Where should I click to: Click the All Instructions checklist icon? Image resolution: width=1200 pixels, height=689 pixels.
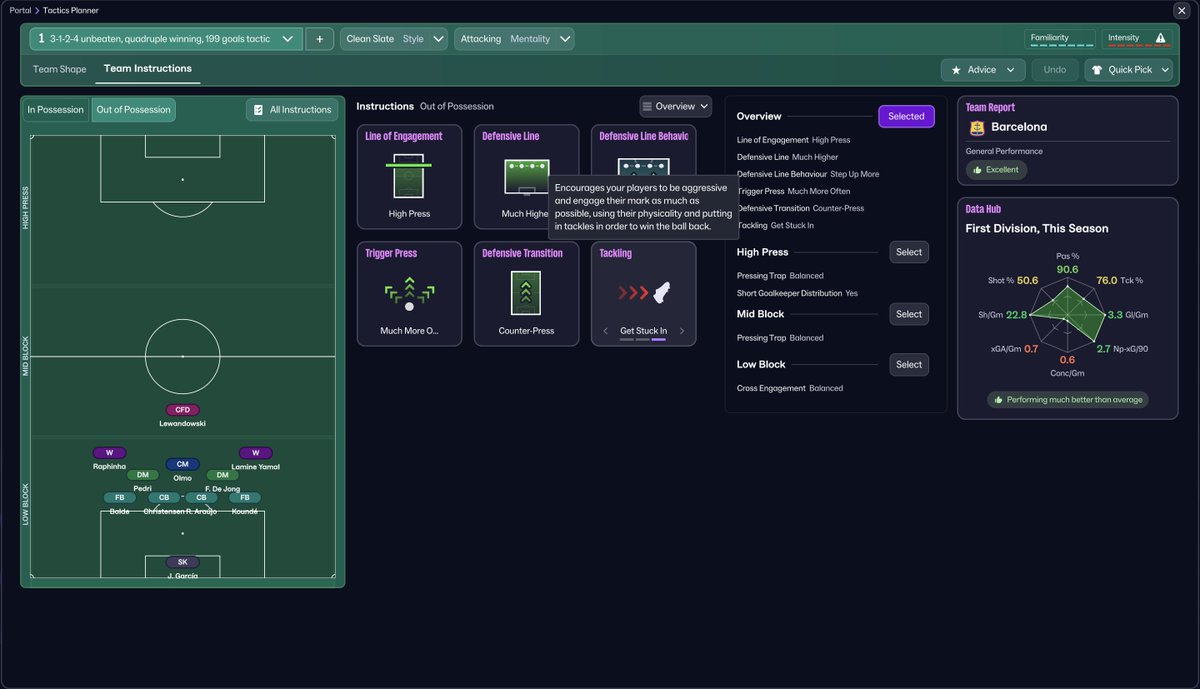258,110
